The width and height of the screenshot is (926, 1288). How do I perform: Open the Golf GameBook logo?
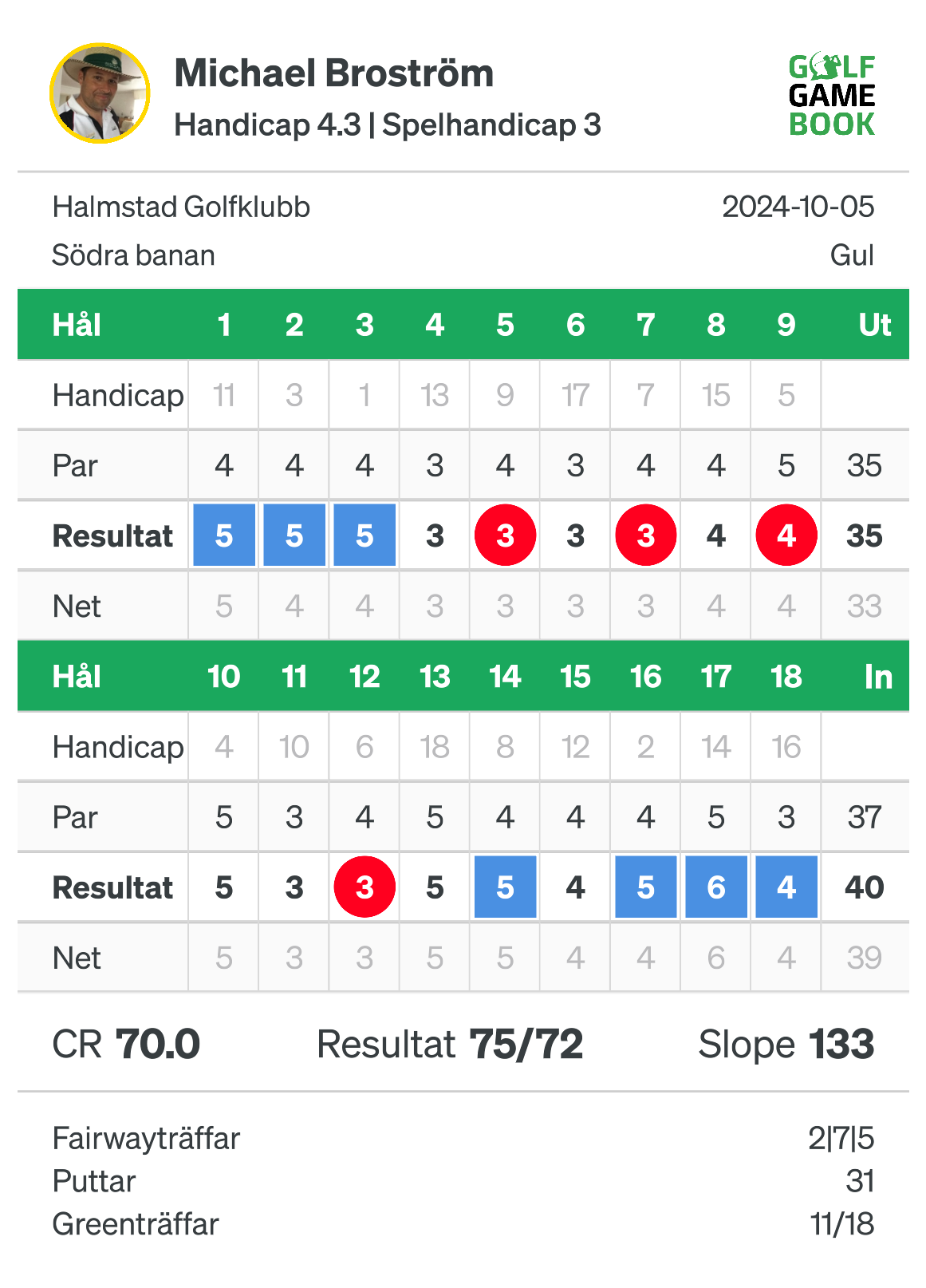pos(832,95)
